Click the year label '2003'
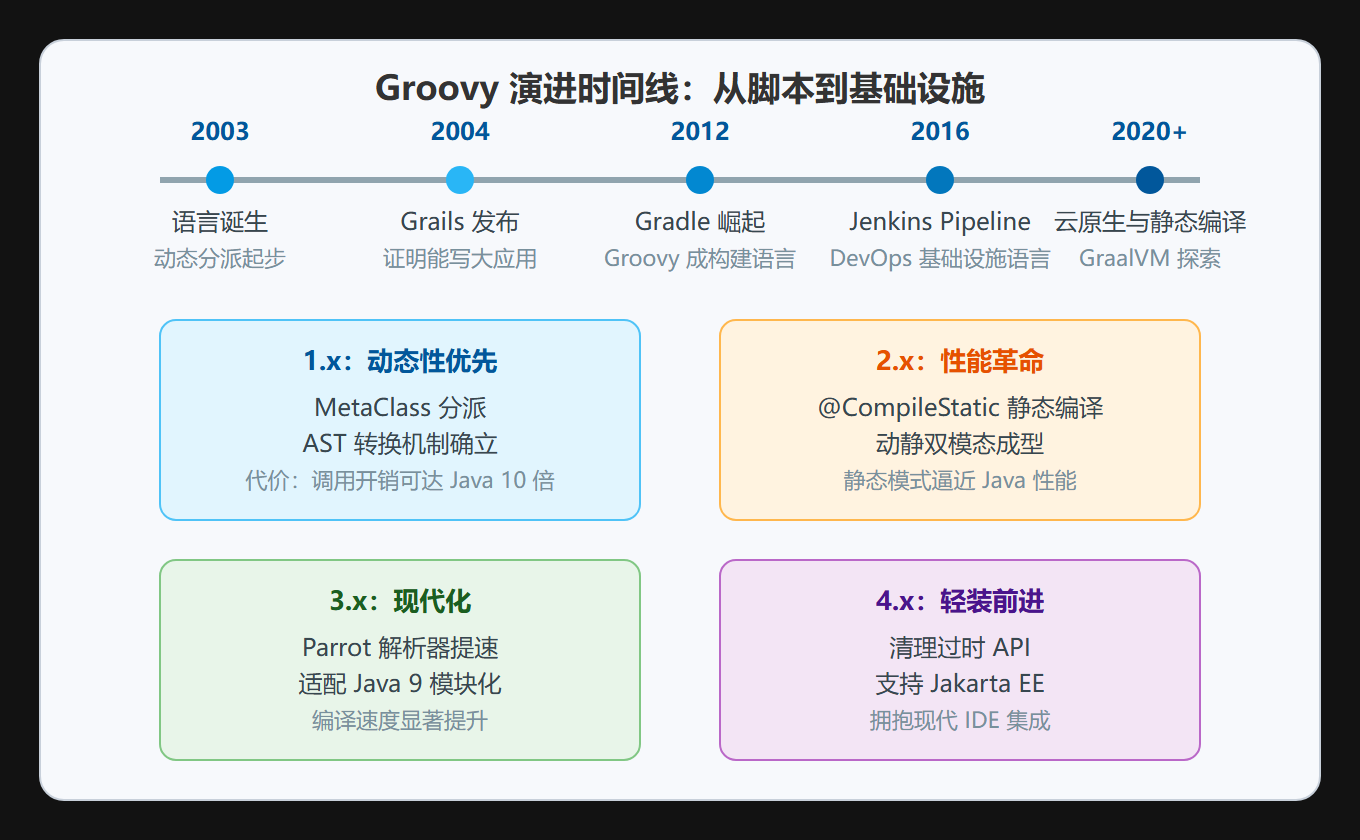 [x=220, y=131]
